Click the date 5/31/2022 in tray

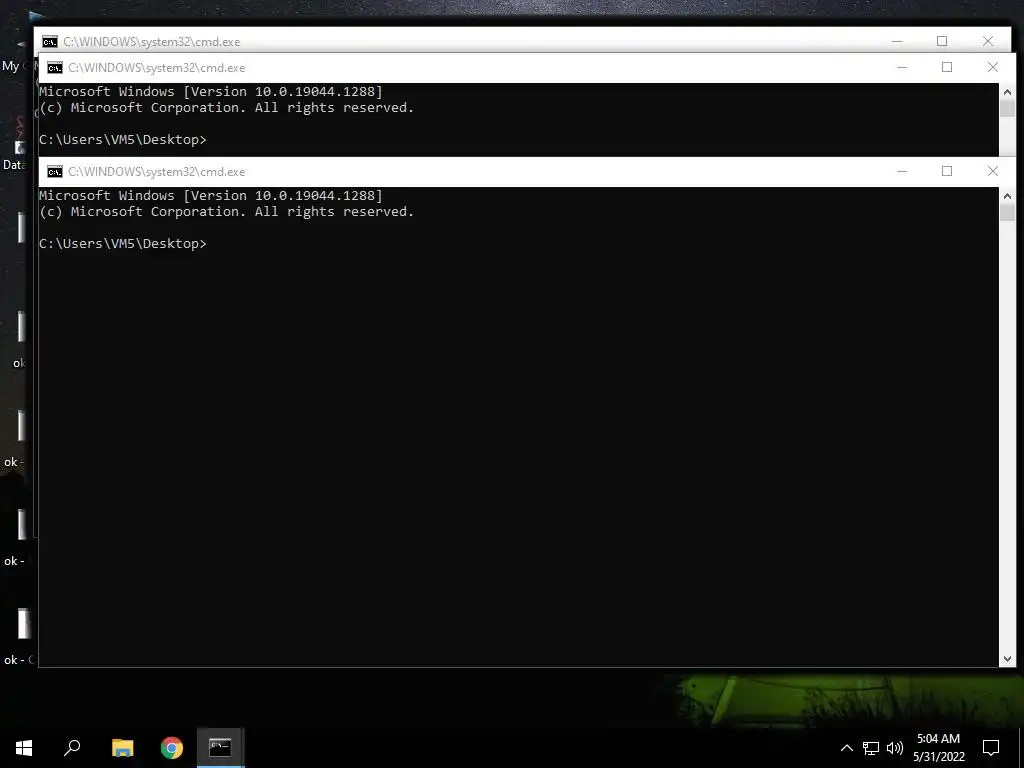(x=938, y=757)
